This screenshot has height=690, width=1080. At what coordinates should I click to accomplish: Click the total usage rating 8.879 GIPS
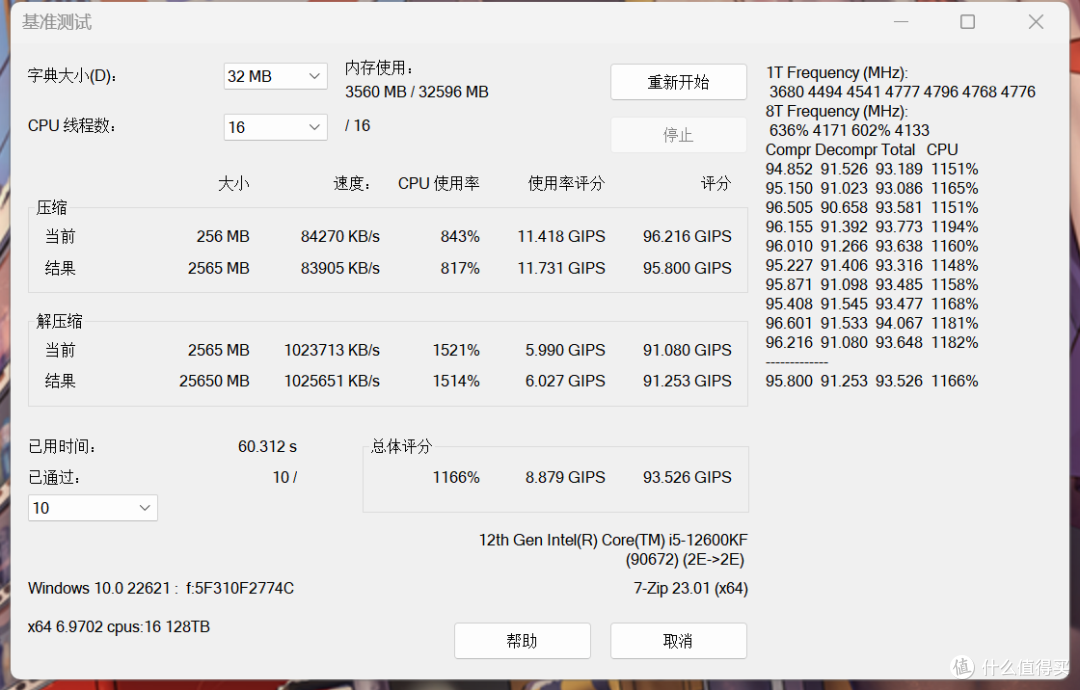pyautogui.click(x=565, y=477)
